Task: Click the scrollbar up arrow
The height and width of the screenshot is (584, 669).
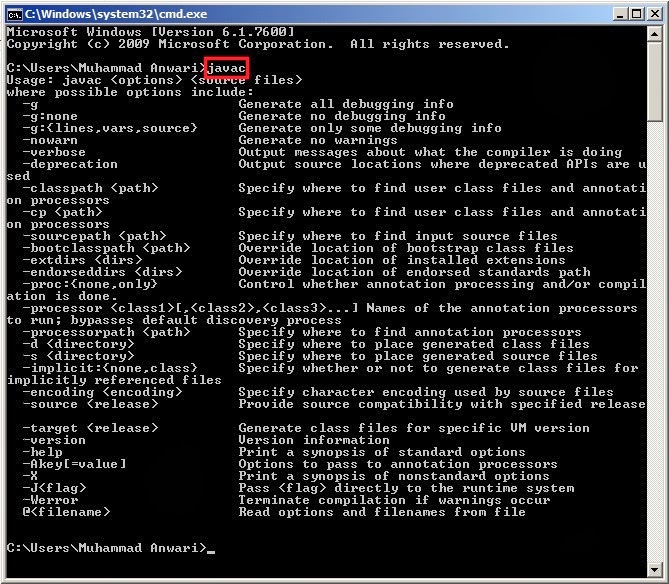Action: pos(654,34)
